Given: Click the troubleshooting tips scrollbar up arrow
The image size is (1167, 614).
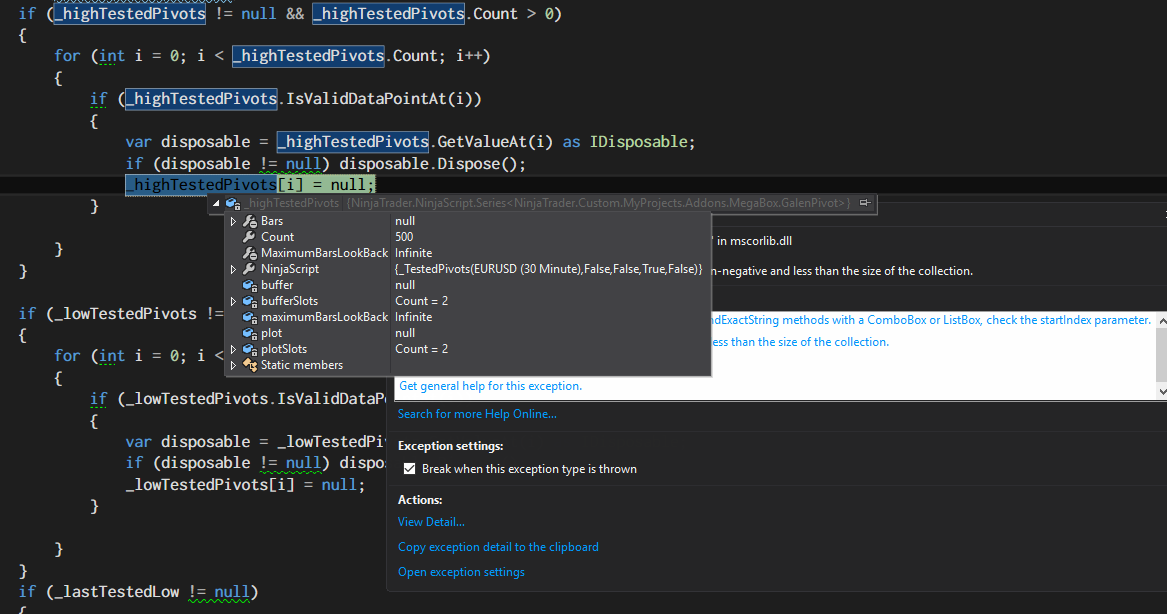Looking at the screenshot, I should pyautogui.click(x=1162, y=319).
